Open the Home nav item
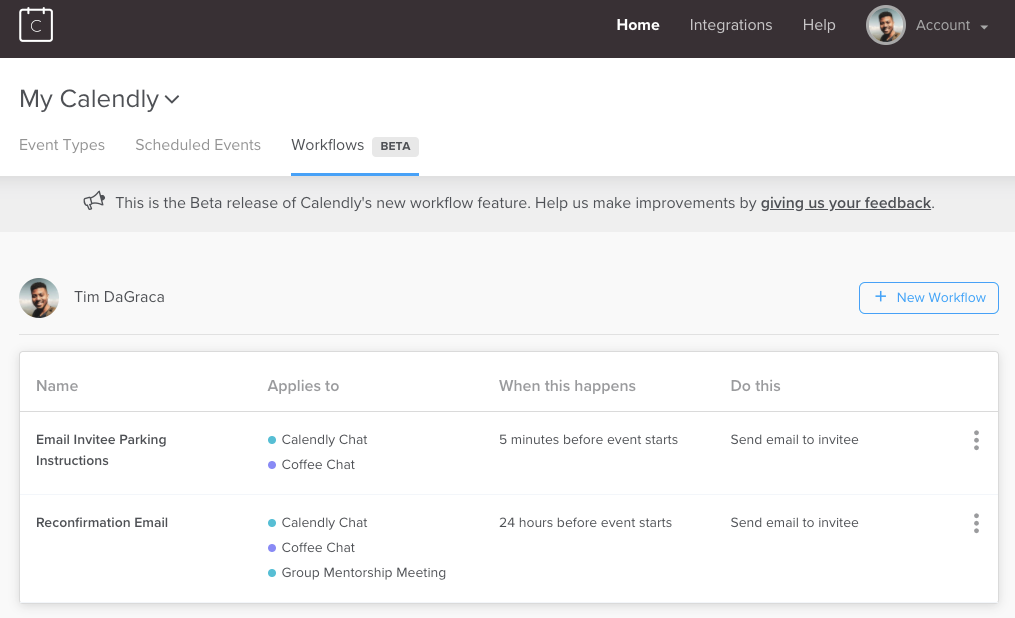1015x618 pixels. pyautogui.click(x=638, y=25)
